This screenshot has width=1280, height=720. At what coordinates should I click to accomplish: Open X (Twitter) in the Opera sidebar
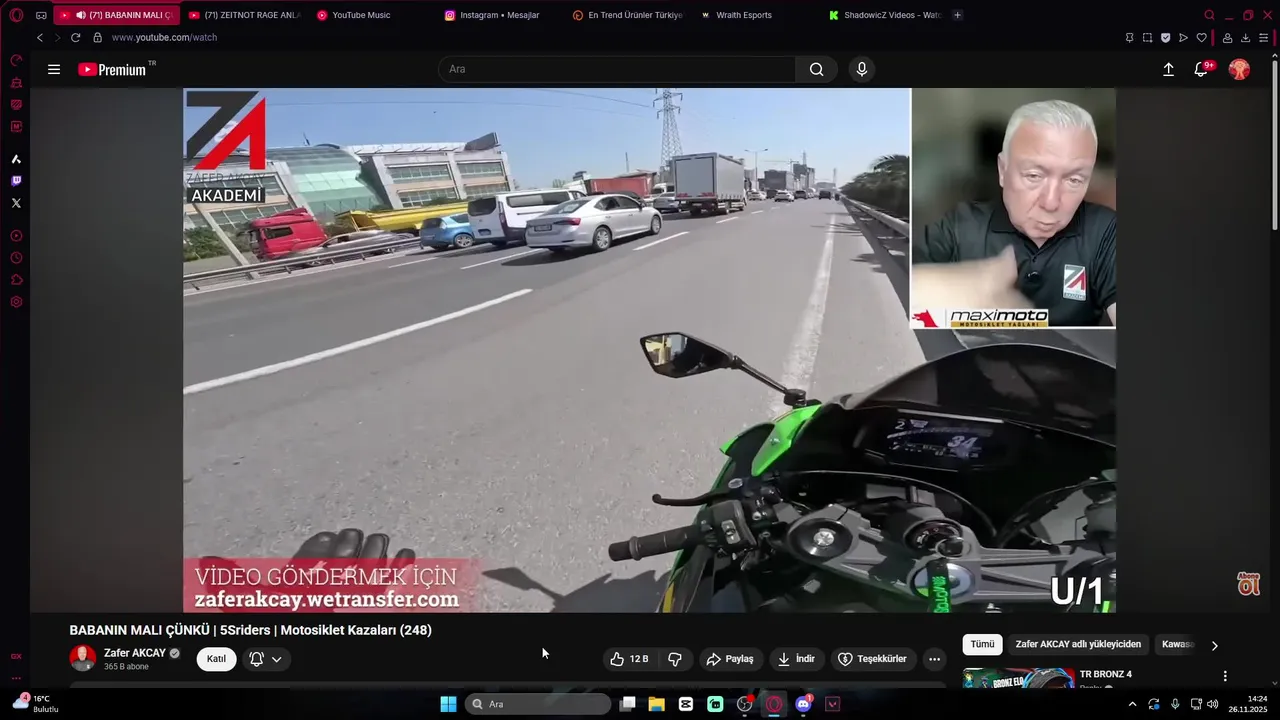[16, 203]
